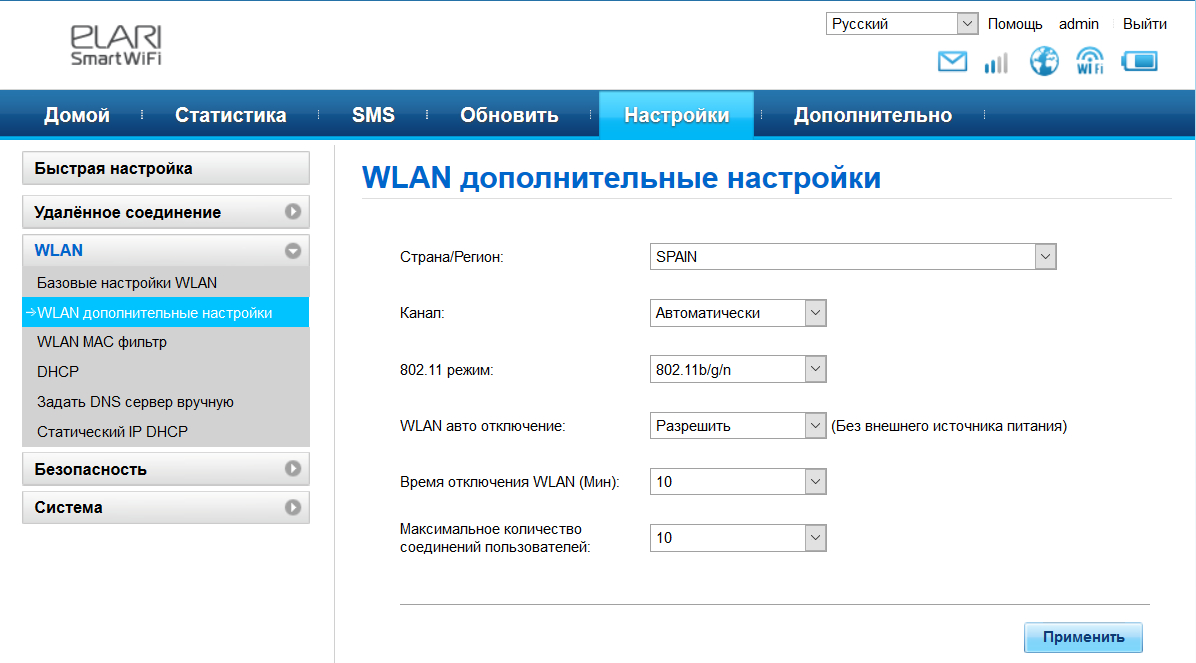Expand the Безопасность sidebar section
Image resolution: width=1196 pixels, height=663 pixels.
(165, 469)
